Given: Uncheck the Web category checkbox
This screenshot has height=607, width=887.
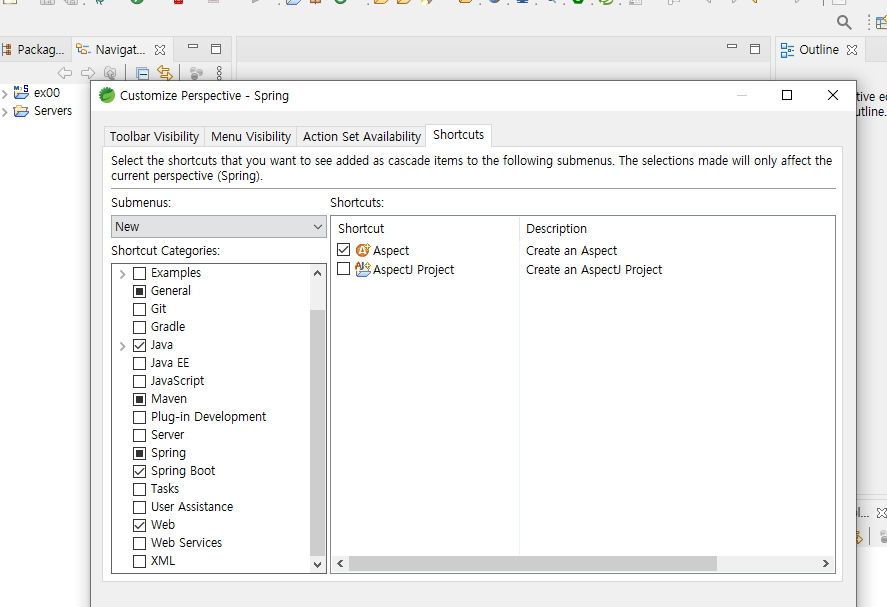Looking at the screenshot, I should (139, 526).
